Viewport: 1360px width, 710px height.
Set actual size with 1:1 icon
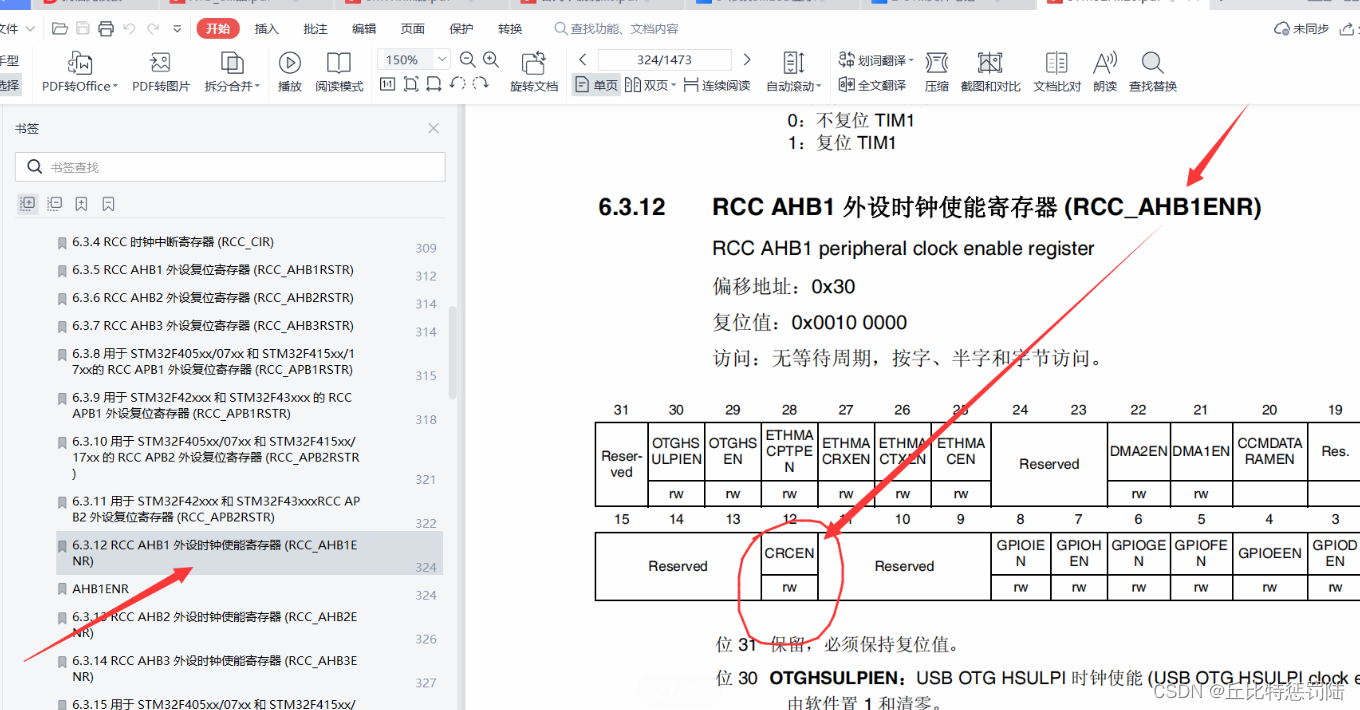click(x=388, y=85)
